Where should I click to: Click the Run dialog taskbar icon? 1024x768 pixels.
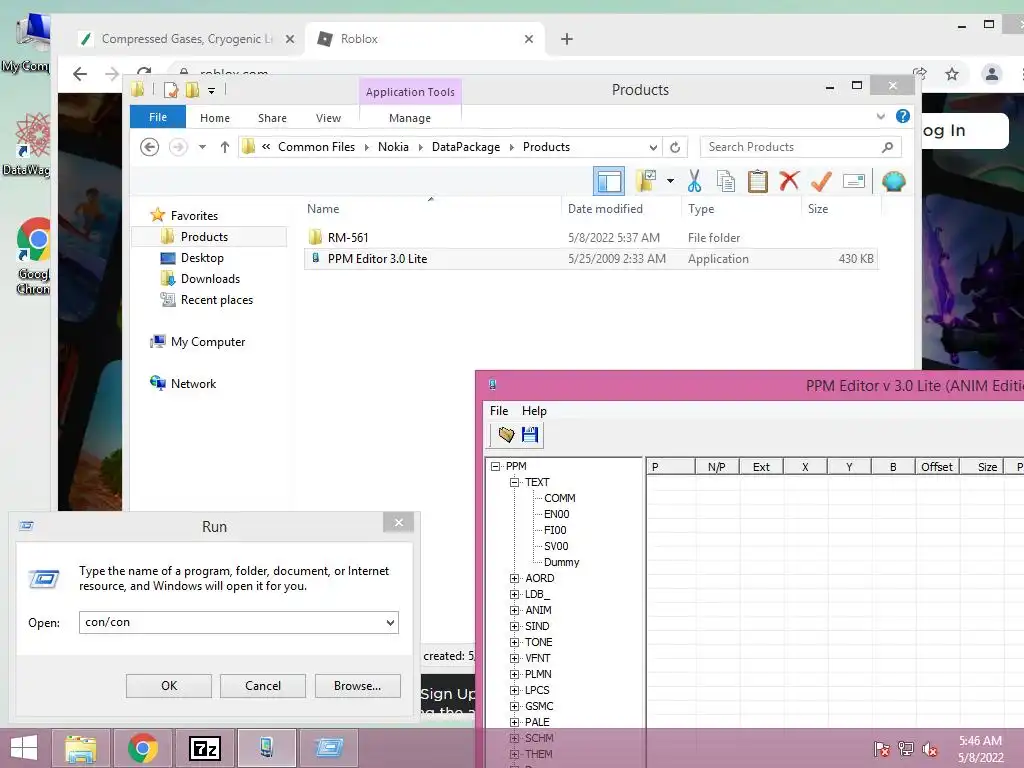[x=329, y=747]
